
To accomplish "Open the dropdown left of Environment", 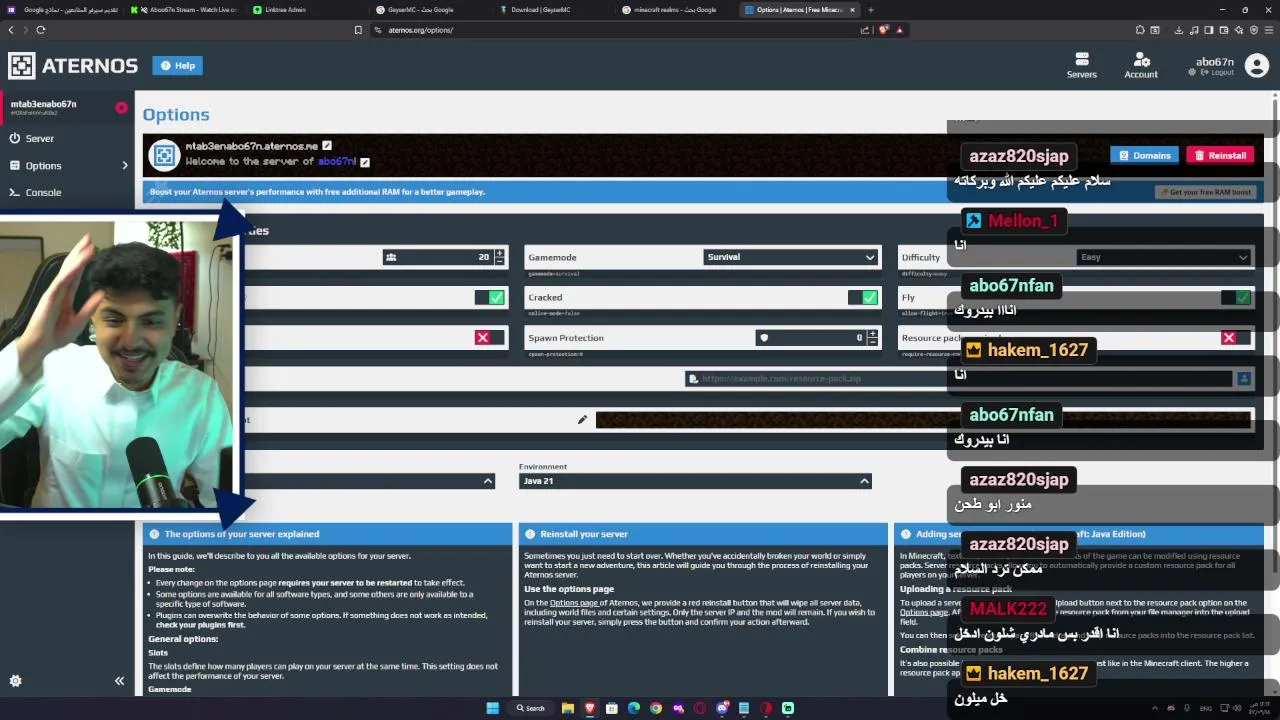I will click(x=370, y=481).
